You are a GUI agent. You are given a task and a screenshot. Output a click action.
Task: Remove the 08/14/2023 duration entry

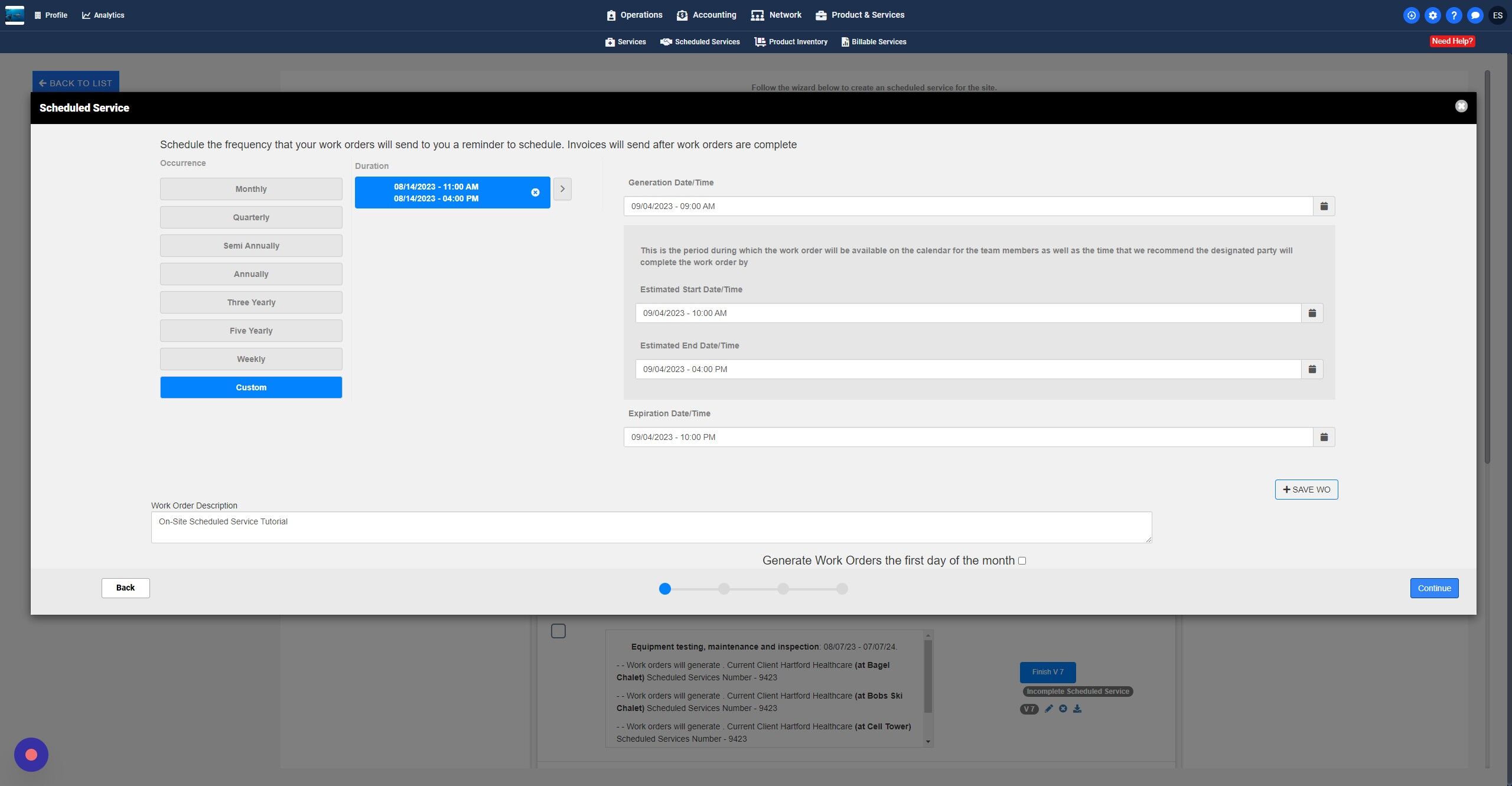(x=535, y=193)
